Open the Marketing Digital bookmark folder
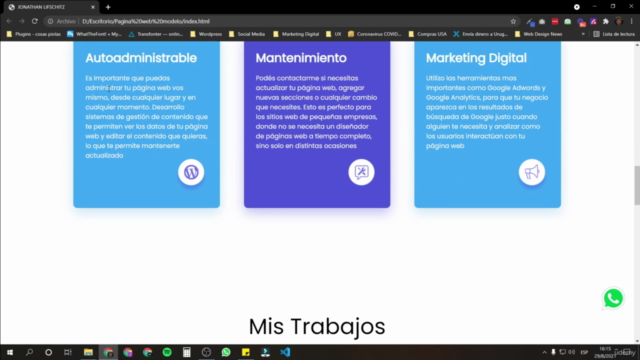The width and height of the screenshot is (640, 360). click(296, 34)
